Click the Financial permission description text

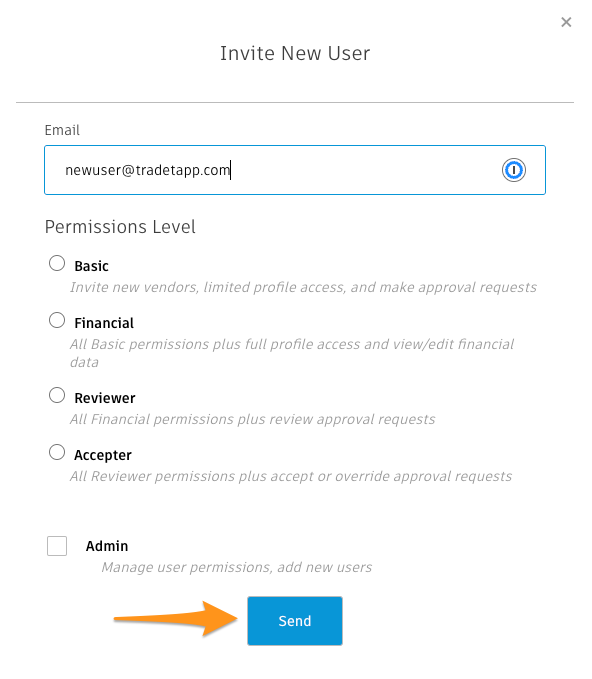tap(292, 353)
